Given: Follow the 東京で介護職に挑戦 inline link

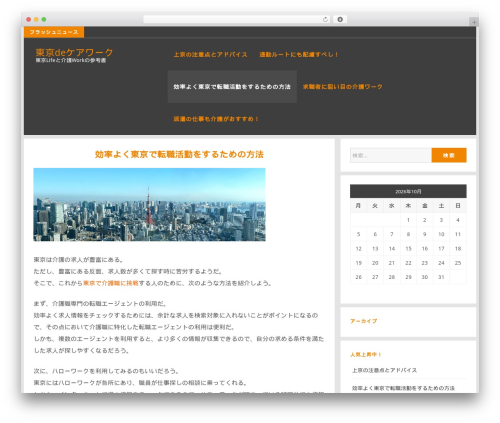Looking at the screenshot, I should point(110,283).
